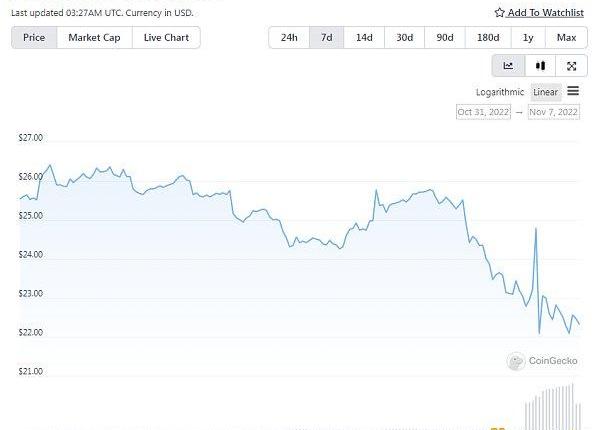
Task: Switch to candlestick chart icon
Action: (x=540, y=66)
